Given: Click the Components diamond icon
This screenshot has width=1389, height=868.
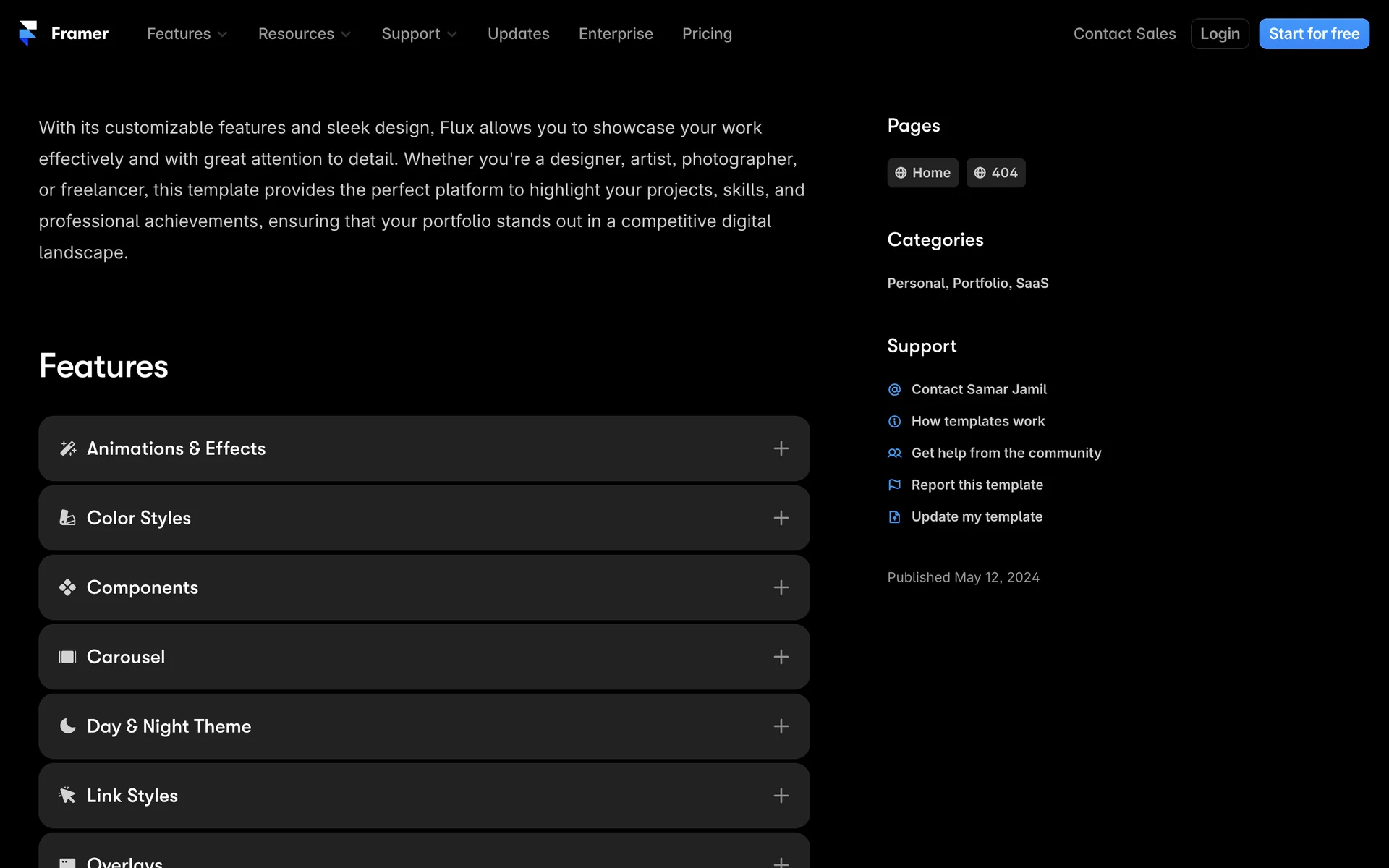Looking at the screenshot, I should pos(67,587).
